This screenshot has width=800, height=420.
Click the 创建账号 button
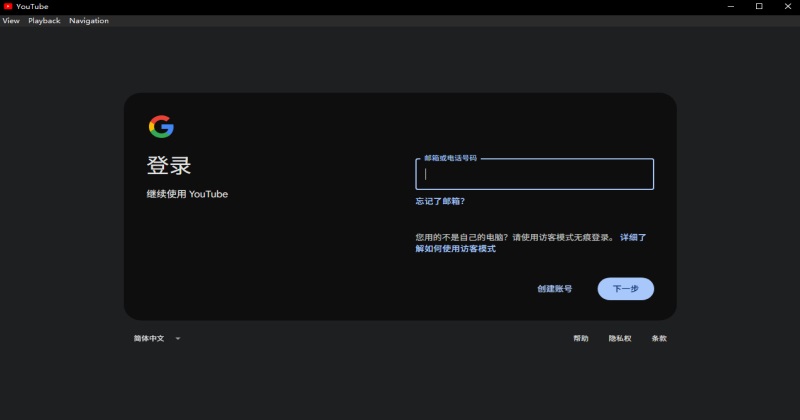point(555,289)
